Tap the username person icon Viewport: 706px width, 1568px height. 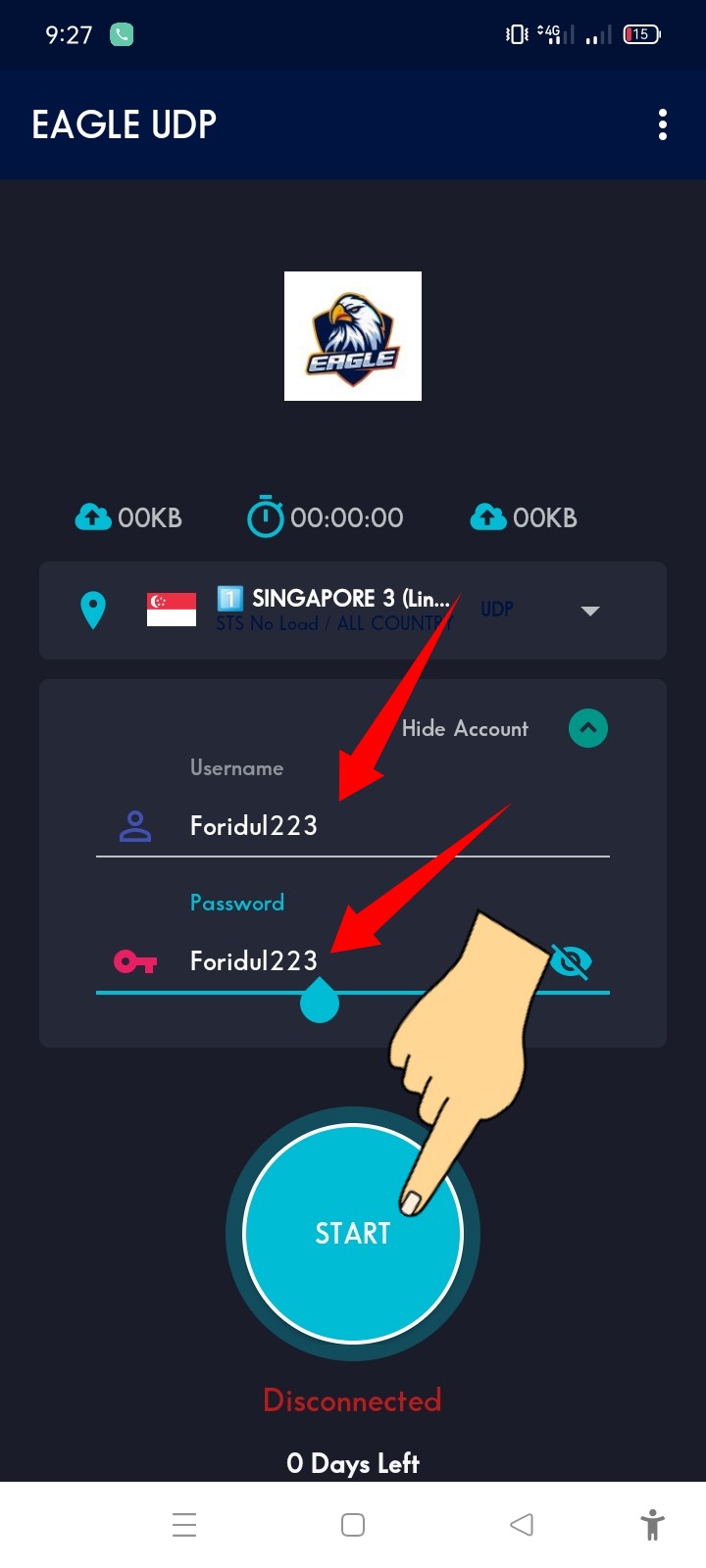point(135,826)
